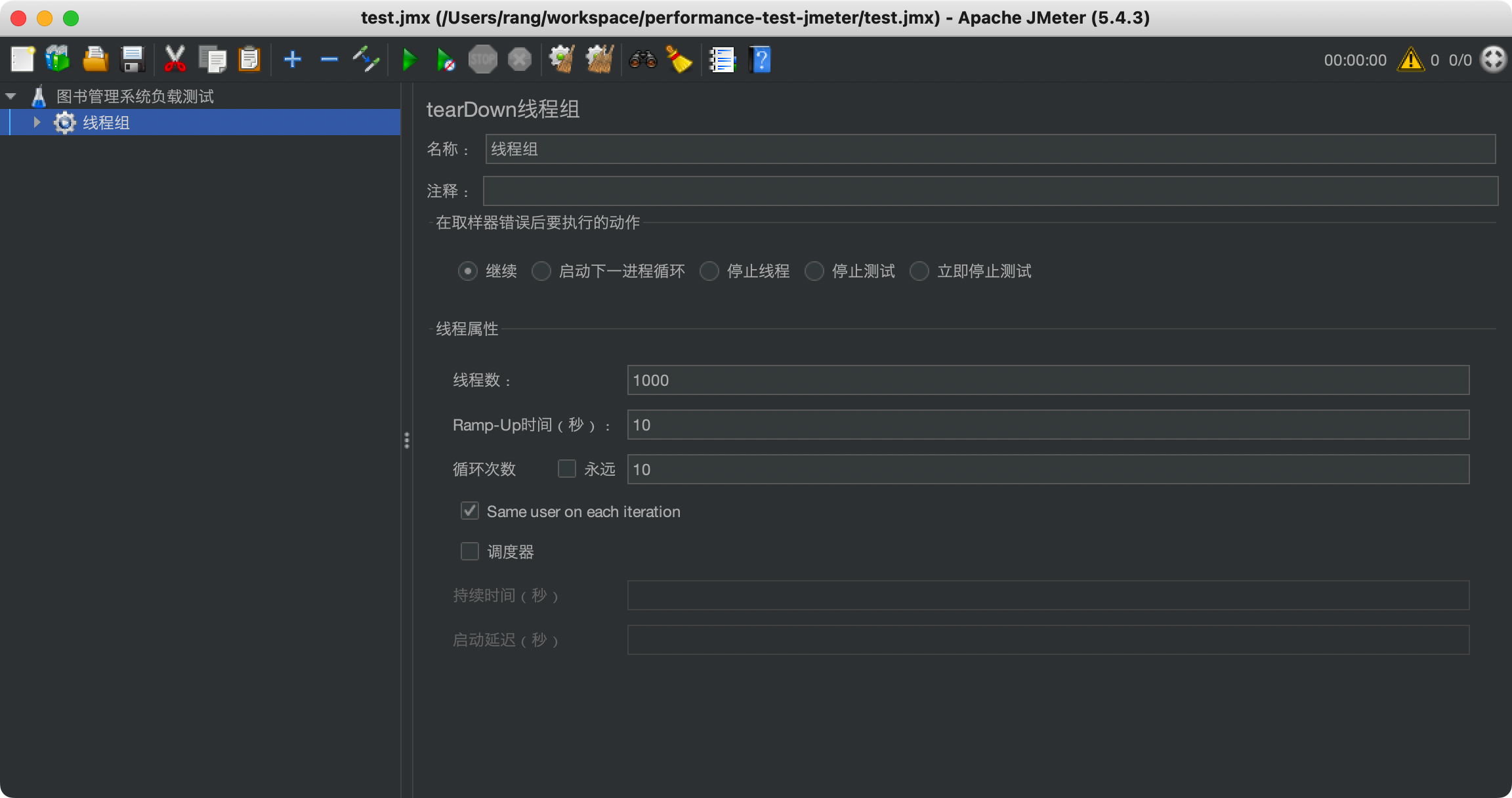Click the Expand all plus toolbar icon
This screenshot has height=798, width=1512.
coord(292,60)
